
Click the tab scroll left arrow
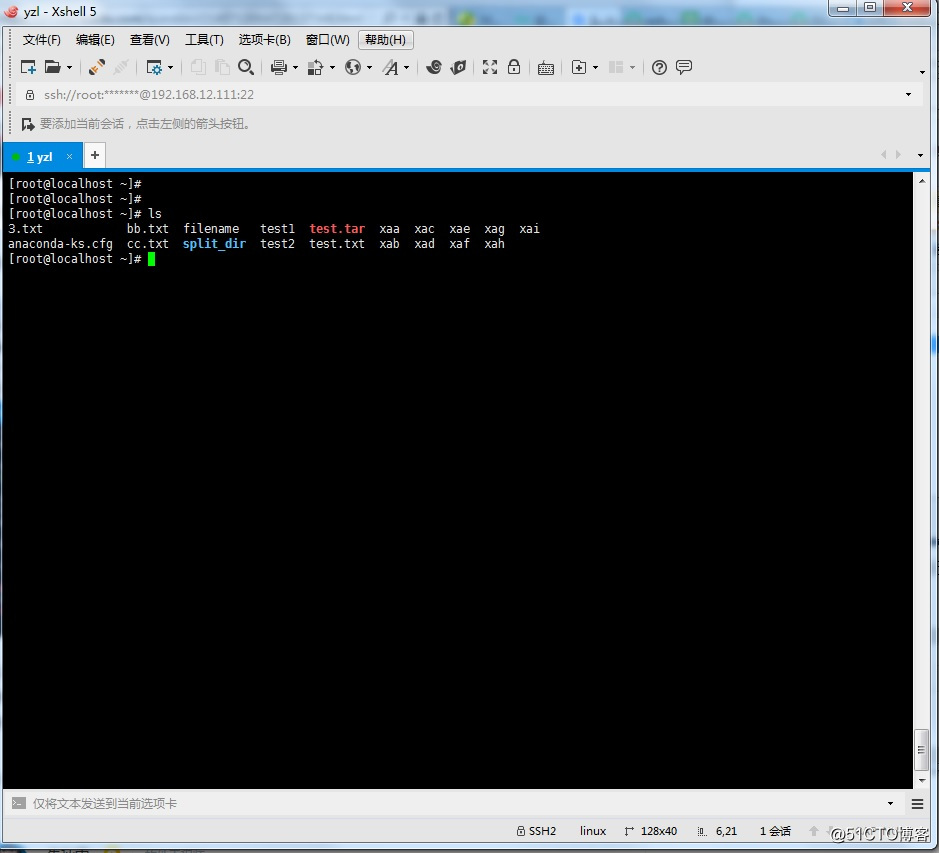tap(883, 155)
